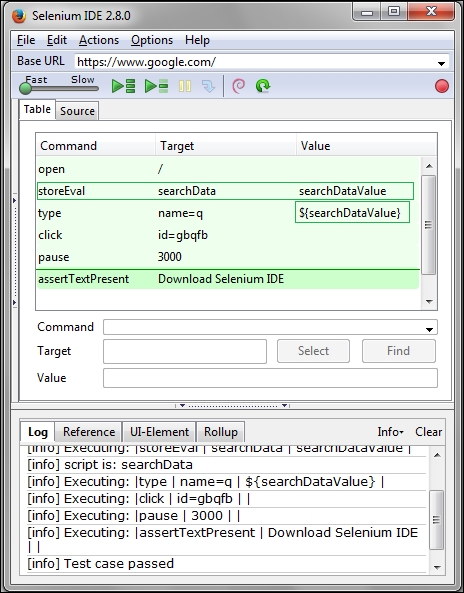The width and height of the screenshot is (464, 593).
Task: Open the Actions menu
Action: coord(99,40)
